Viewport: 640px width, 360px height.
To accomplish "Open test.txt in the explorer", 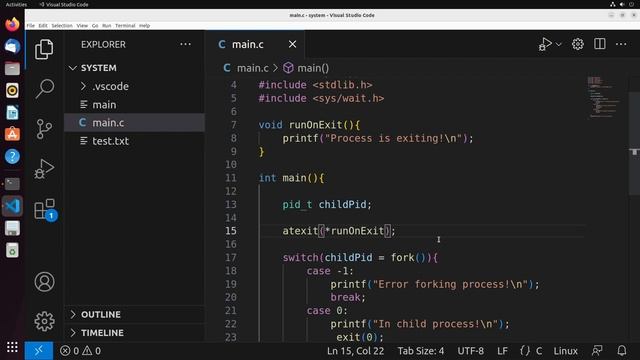I will 135,141.
